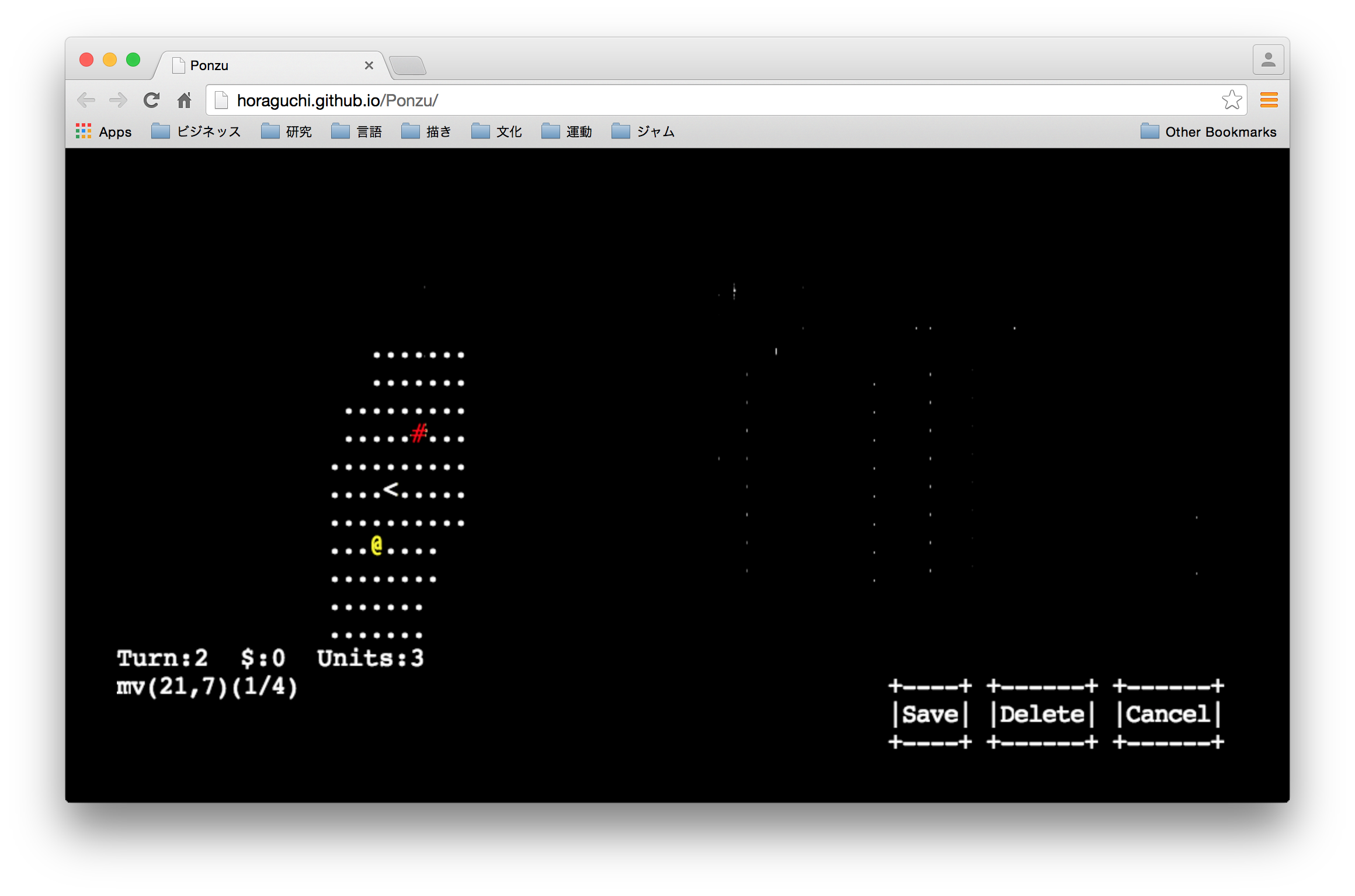Image resolution: width=1355 pixels, height=896 pixels.
Task: Open the ビジネッス bookmarks folder
Action: coord(196,131)
